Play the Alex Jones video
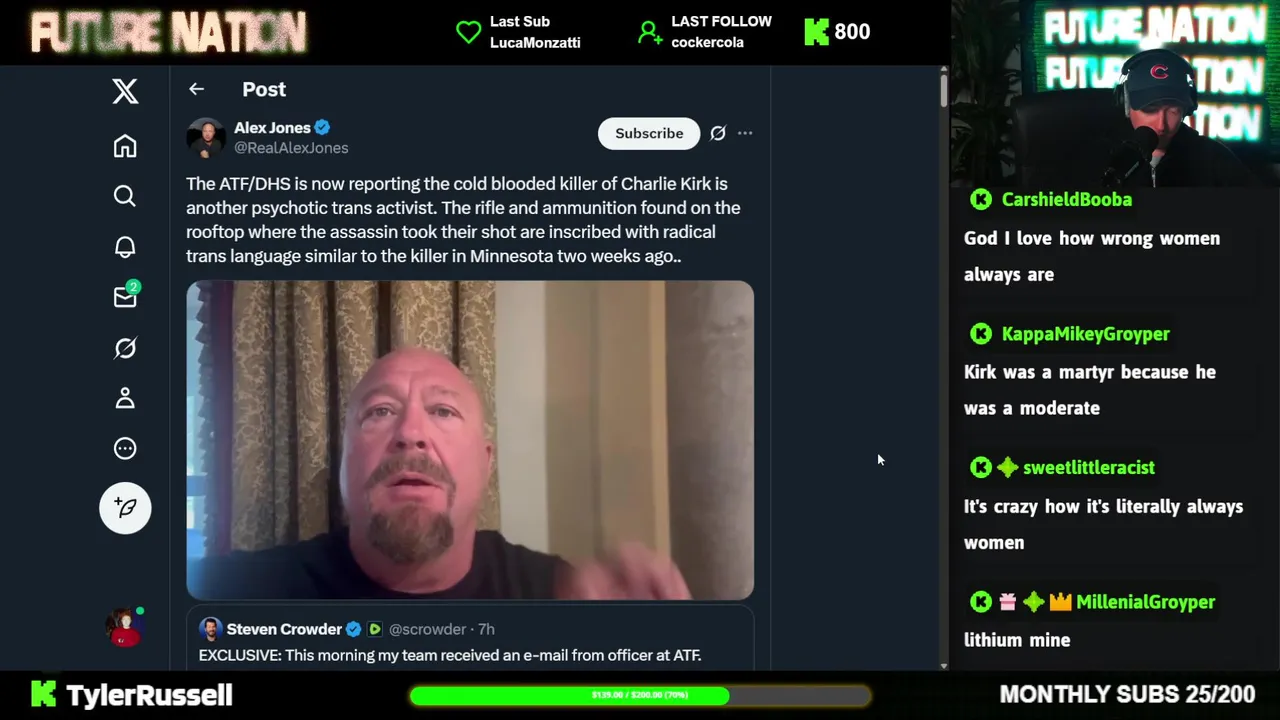Screen dimensions: 1280x720 (x=470, y=440)
